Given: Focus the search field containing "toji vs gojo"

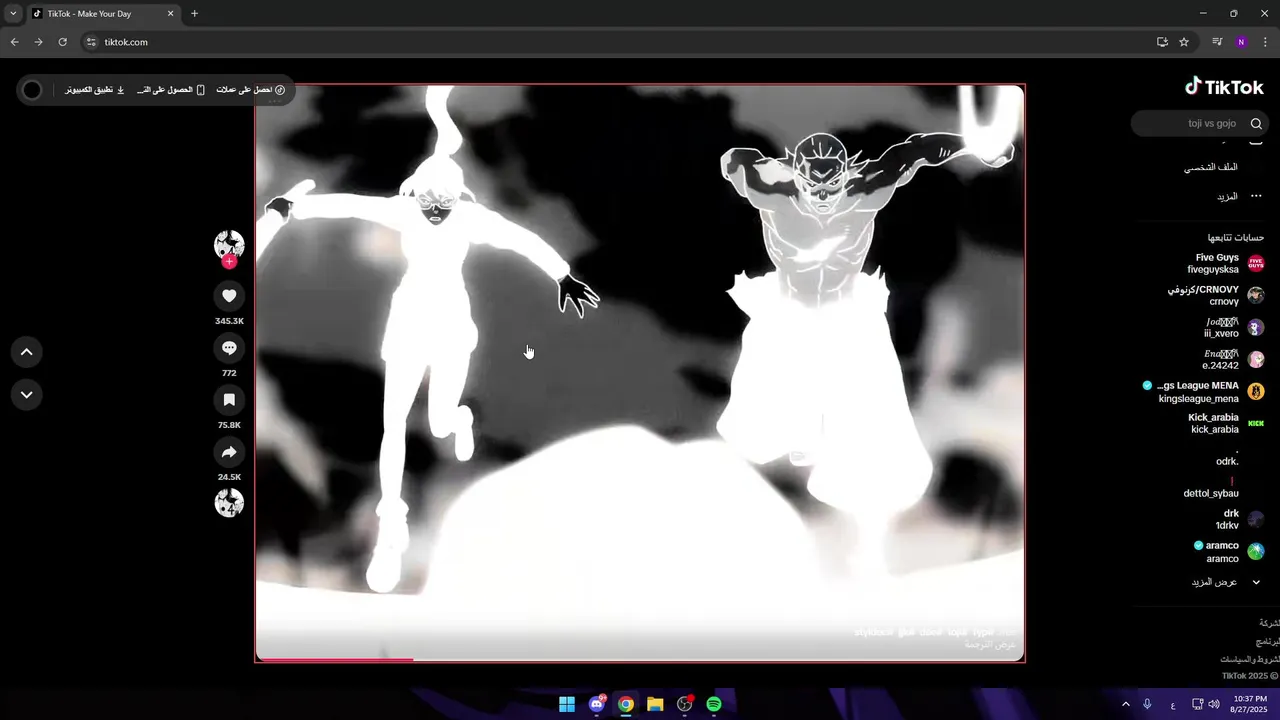Looking at the screenshot, I should click(1200, 124).
